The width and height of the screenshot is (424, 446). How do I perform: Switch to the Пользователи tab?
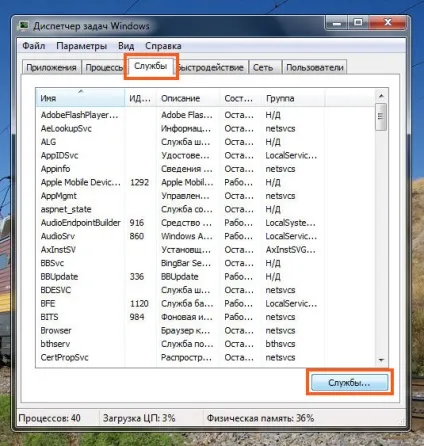tap(315, 67)
